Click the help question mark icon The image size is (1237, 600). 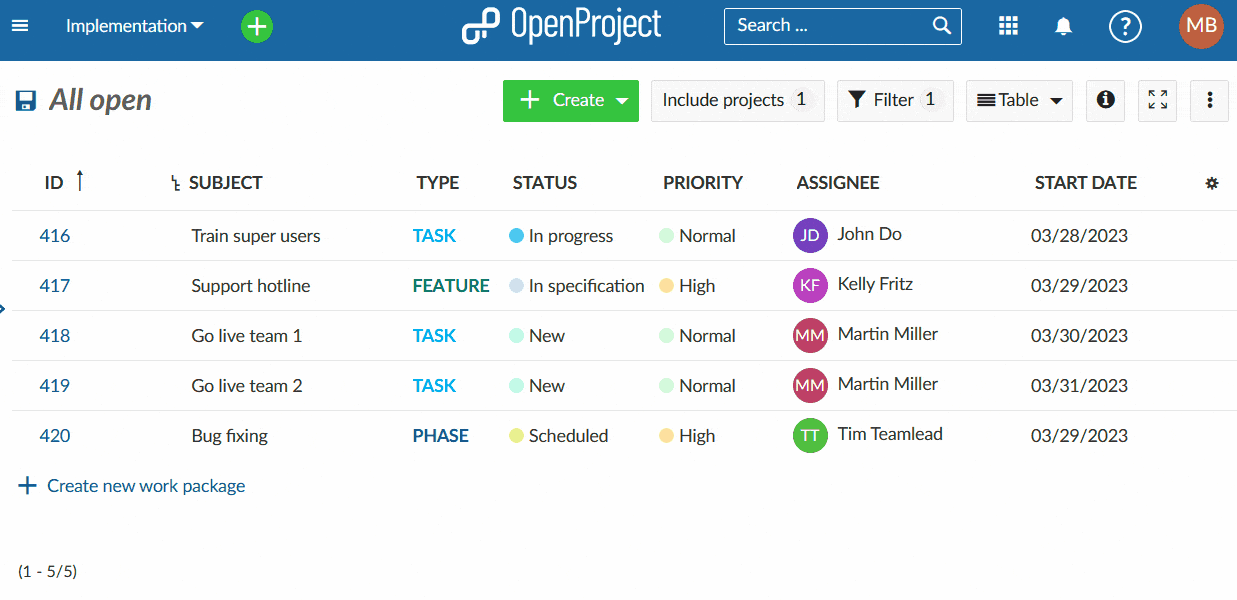[1125, 26]
